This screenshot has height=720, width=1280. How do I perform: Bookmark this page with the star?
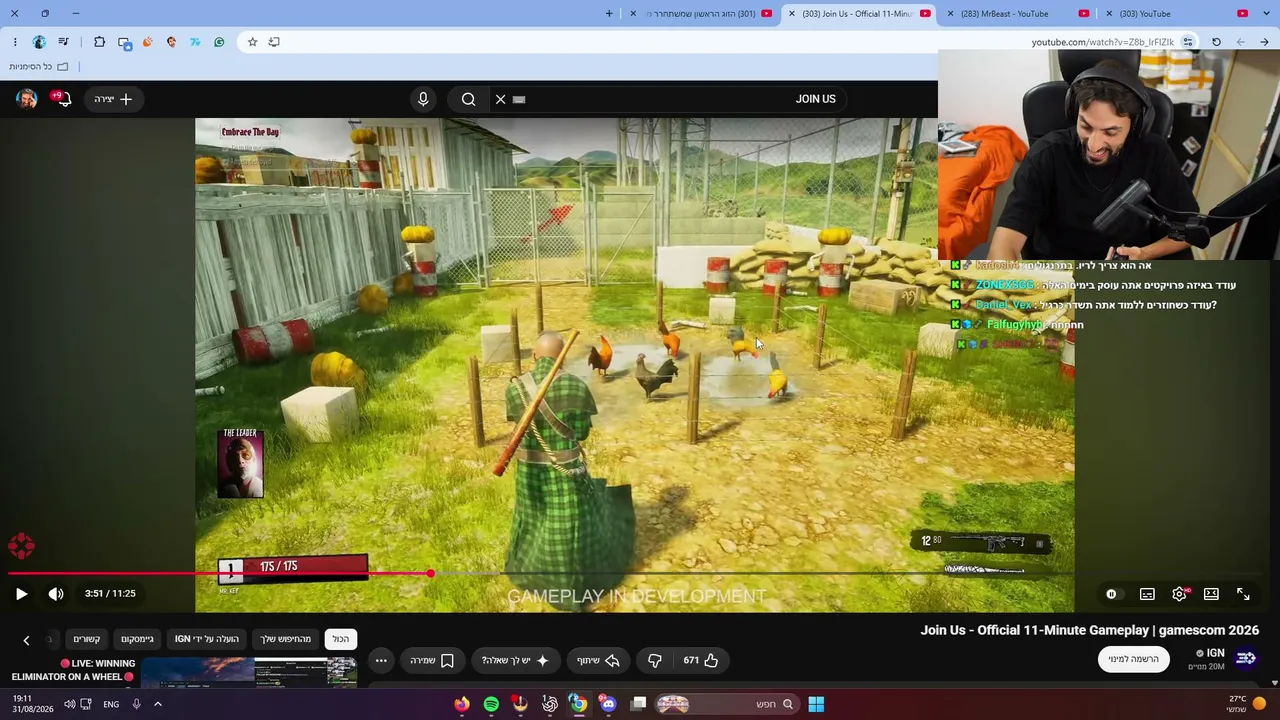click(x=252, y=42)
